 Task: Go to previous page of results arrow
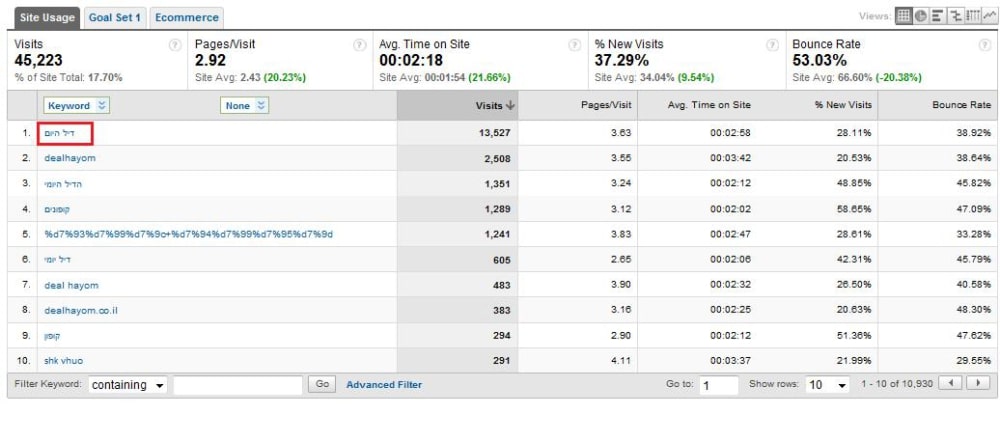pos(952,384)
